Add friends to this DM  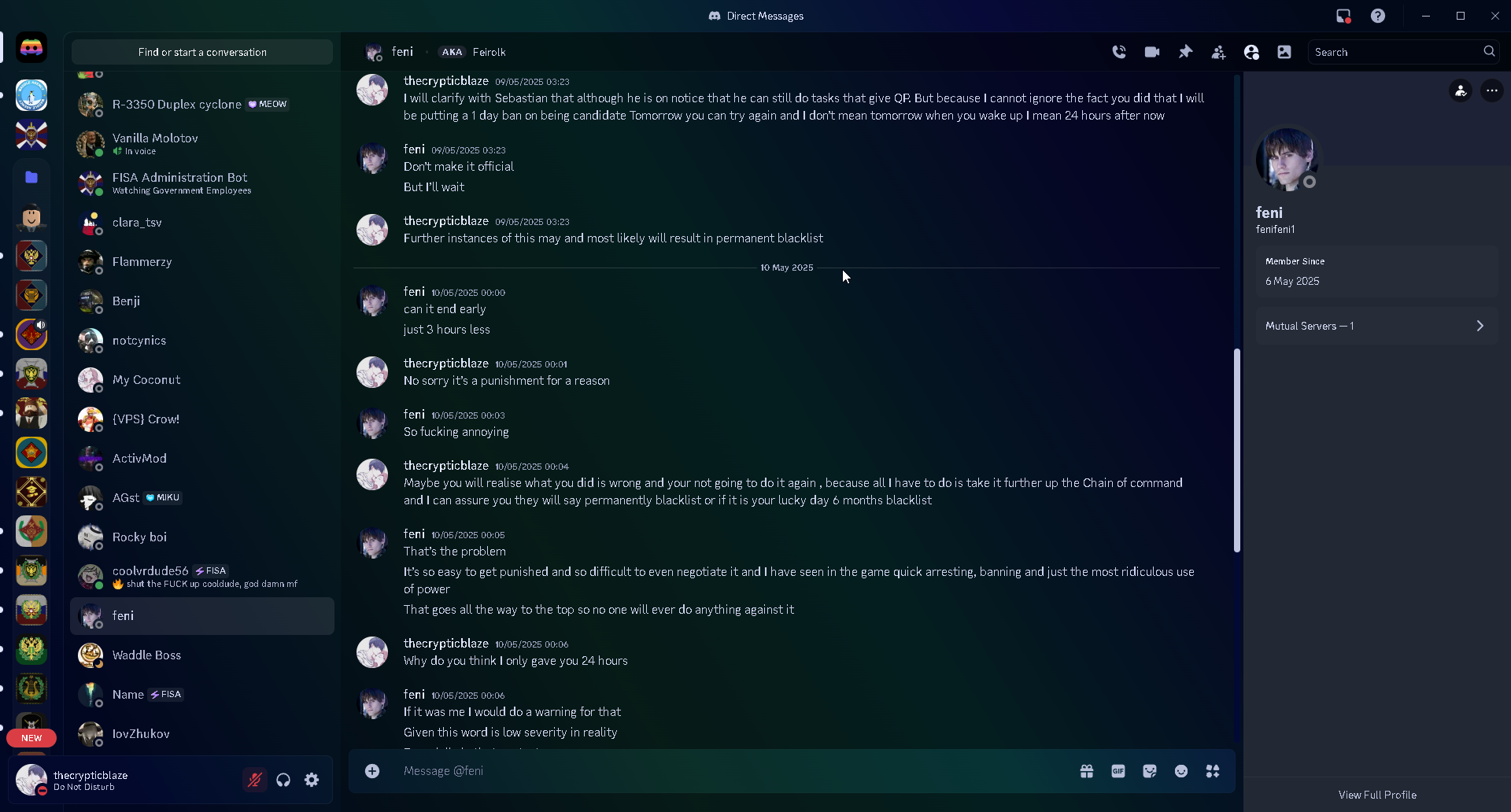1218,52
